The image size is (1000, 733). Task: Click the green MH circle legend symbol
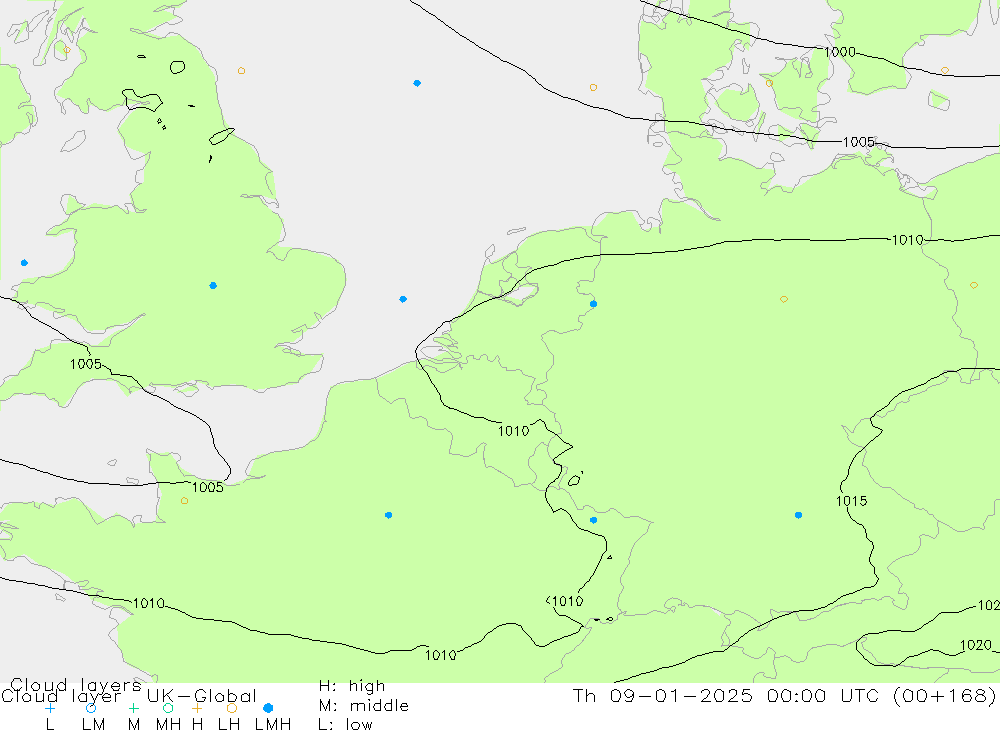(168, 708)
